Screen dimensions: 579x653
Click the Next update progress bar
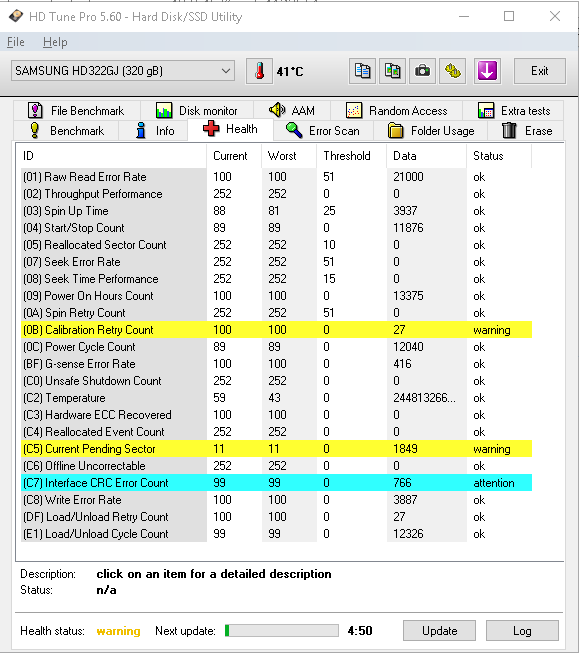pyautogui.click(x=282, y=631)
